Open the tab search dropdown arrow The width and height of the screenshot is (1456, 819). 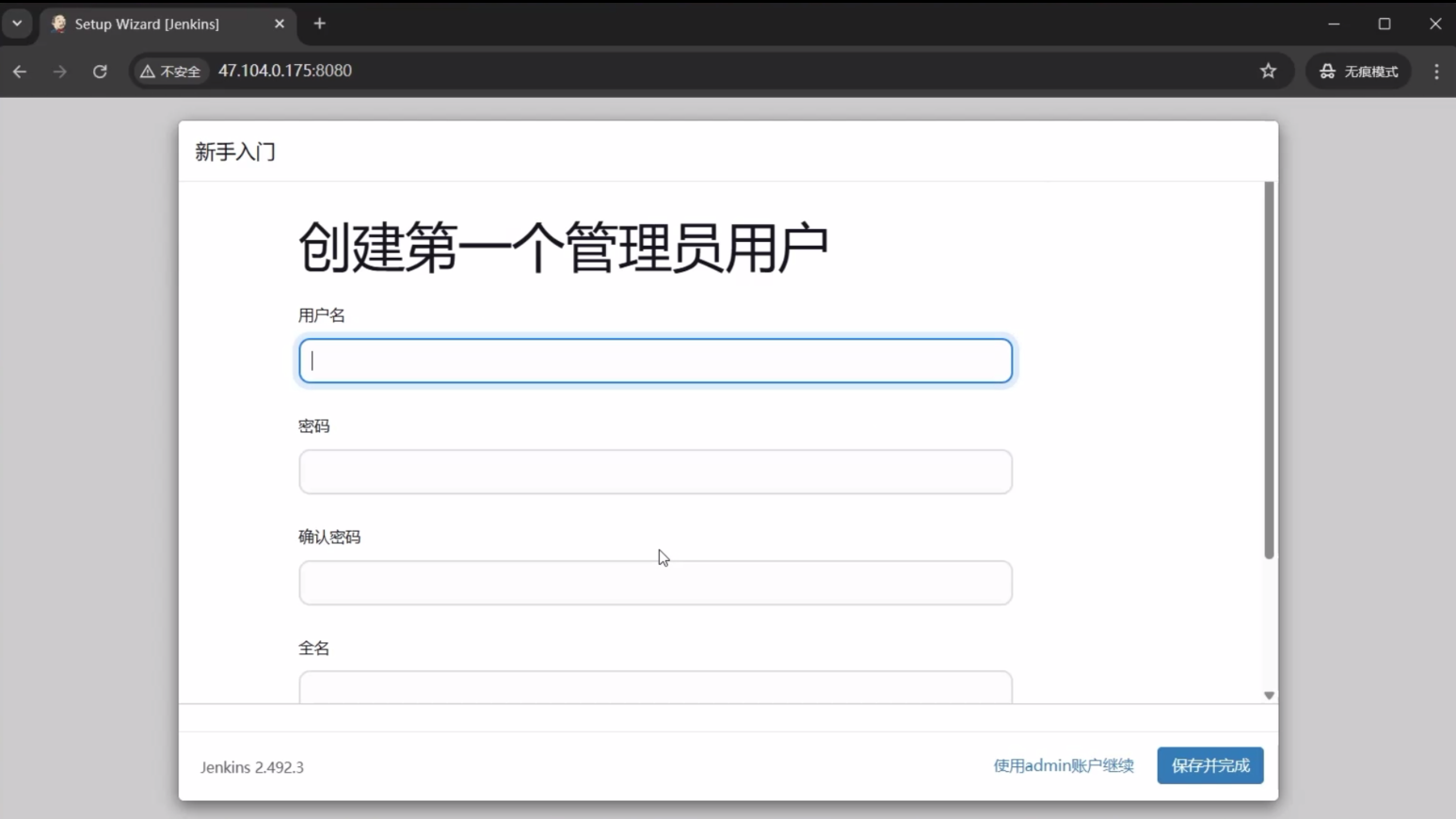tap(17, 24)
